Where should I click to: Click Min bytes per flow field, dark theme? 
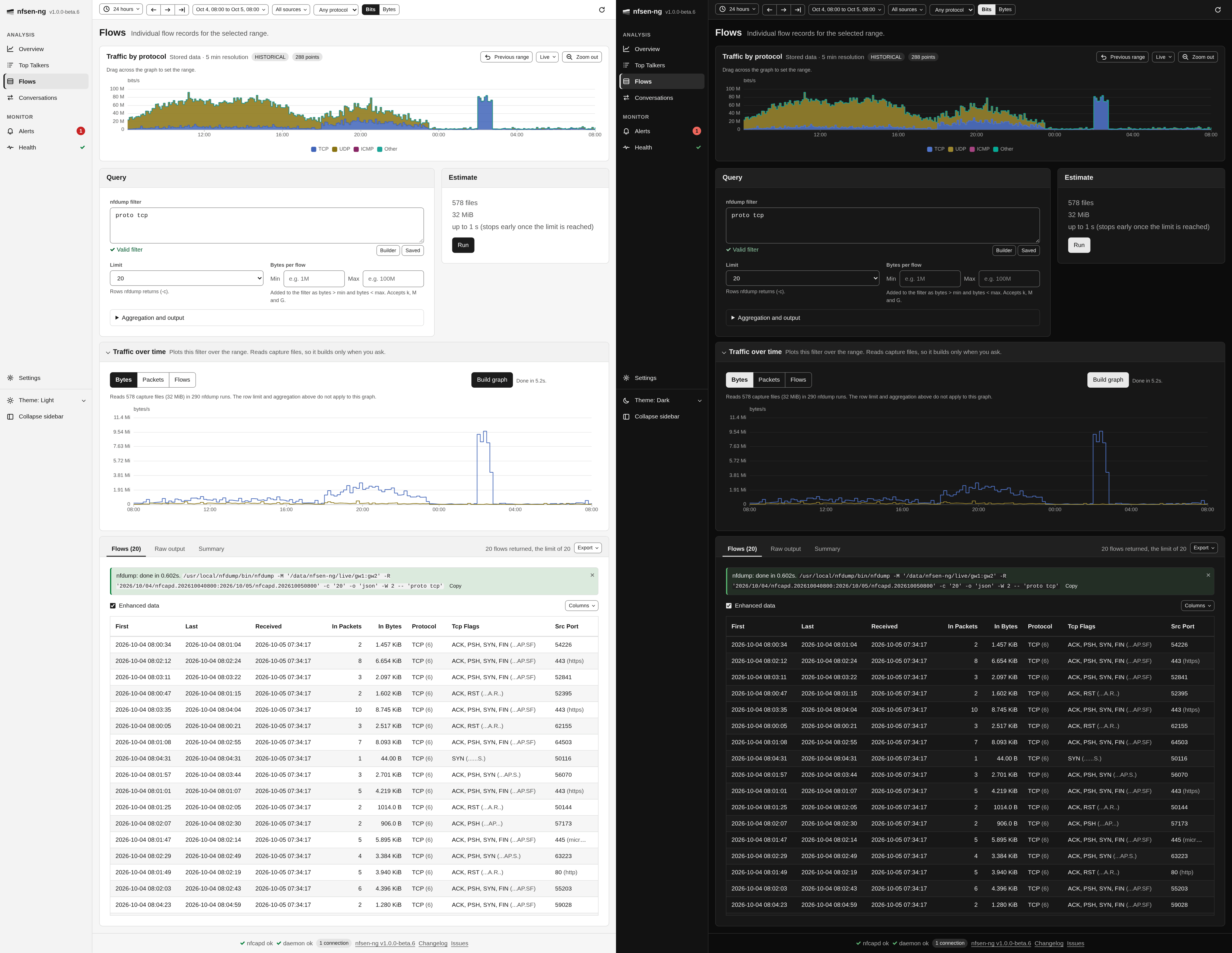tap(930, 279)
